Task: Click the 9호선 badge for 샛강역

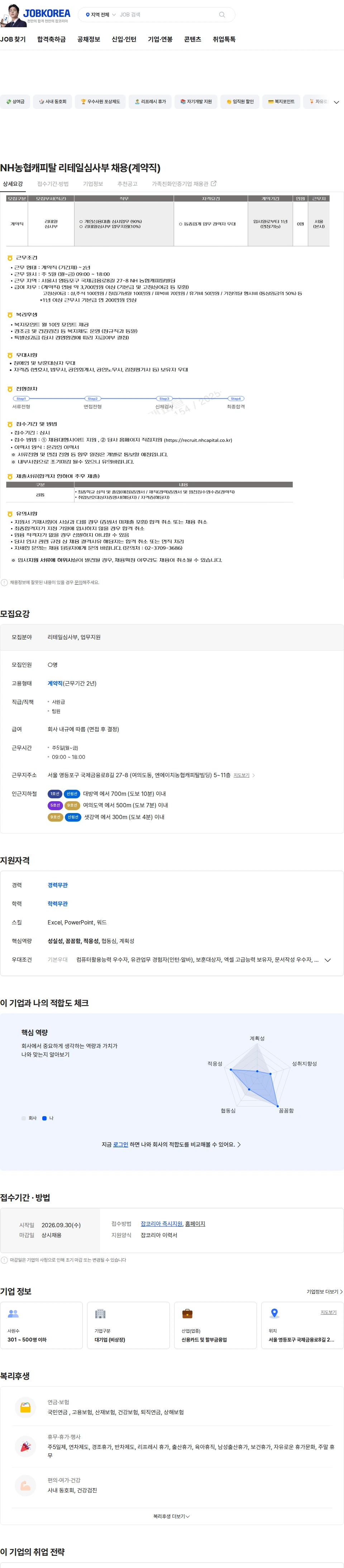Action: click(x=56, y=817)
